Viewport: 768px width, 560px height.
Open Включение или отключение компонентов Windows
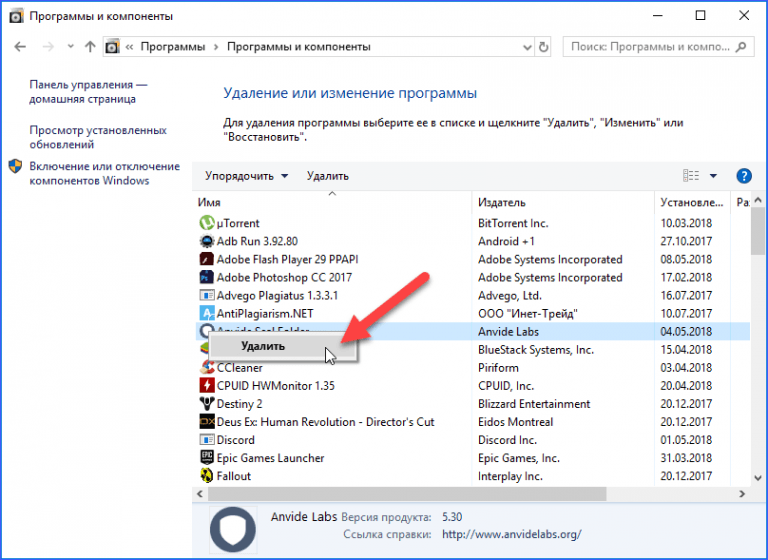pos(104,173)
